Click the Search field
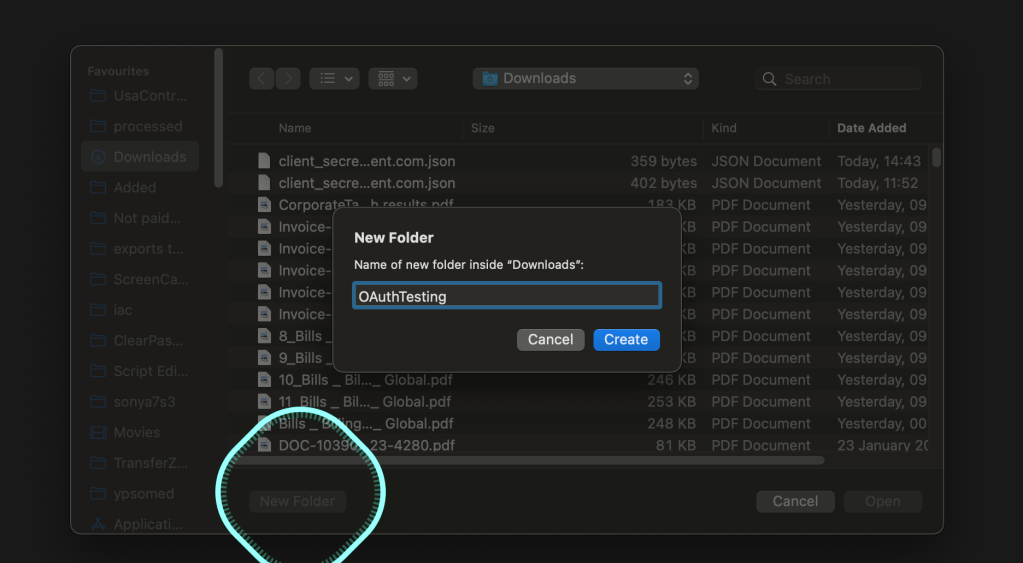Image resolution: width=1023 pixels, height=563 pixels. [x=838, y=79]
